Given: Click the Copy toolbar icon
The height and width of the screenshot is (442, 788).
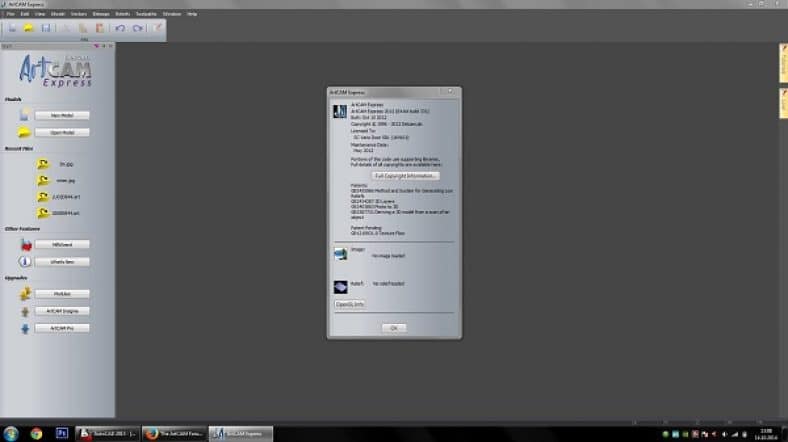Looking at the screenshot, I should click(83, 28).
